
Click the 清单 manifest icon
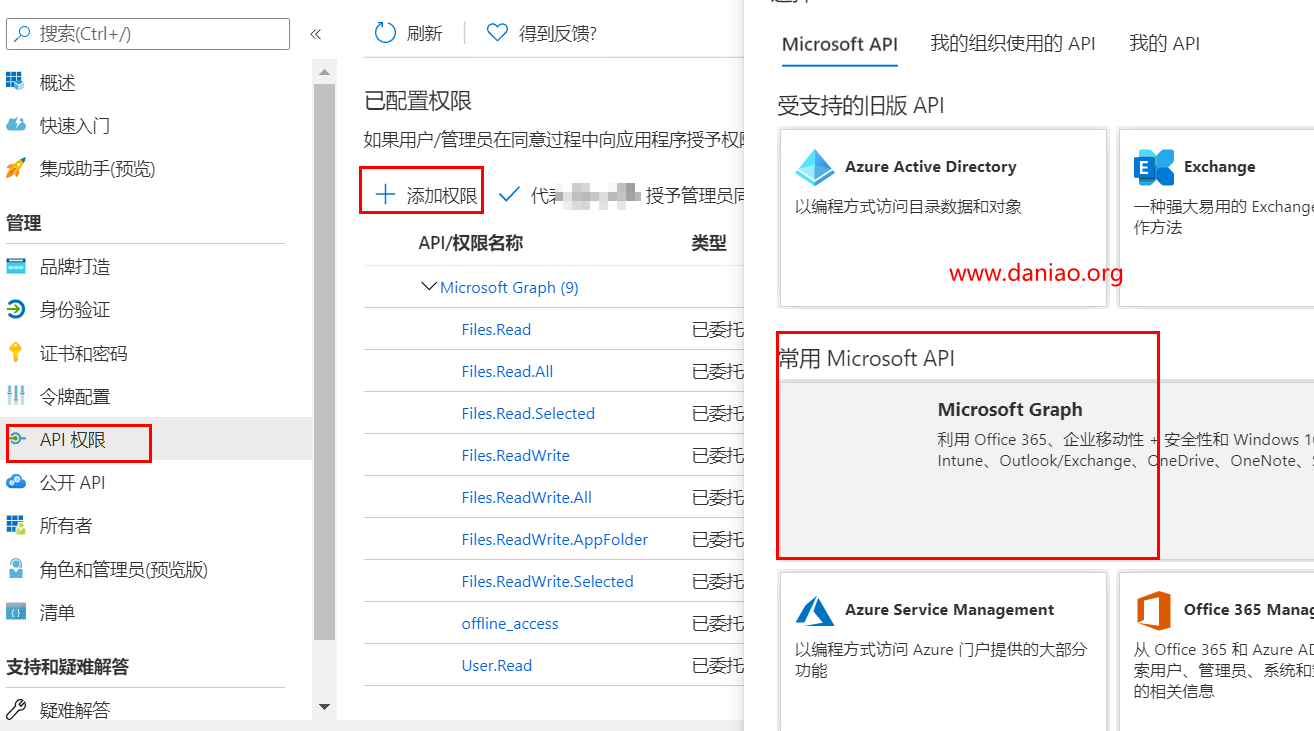(x=15, y=612)
